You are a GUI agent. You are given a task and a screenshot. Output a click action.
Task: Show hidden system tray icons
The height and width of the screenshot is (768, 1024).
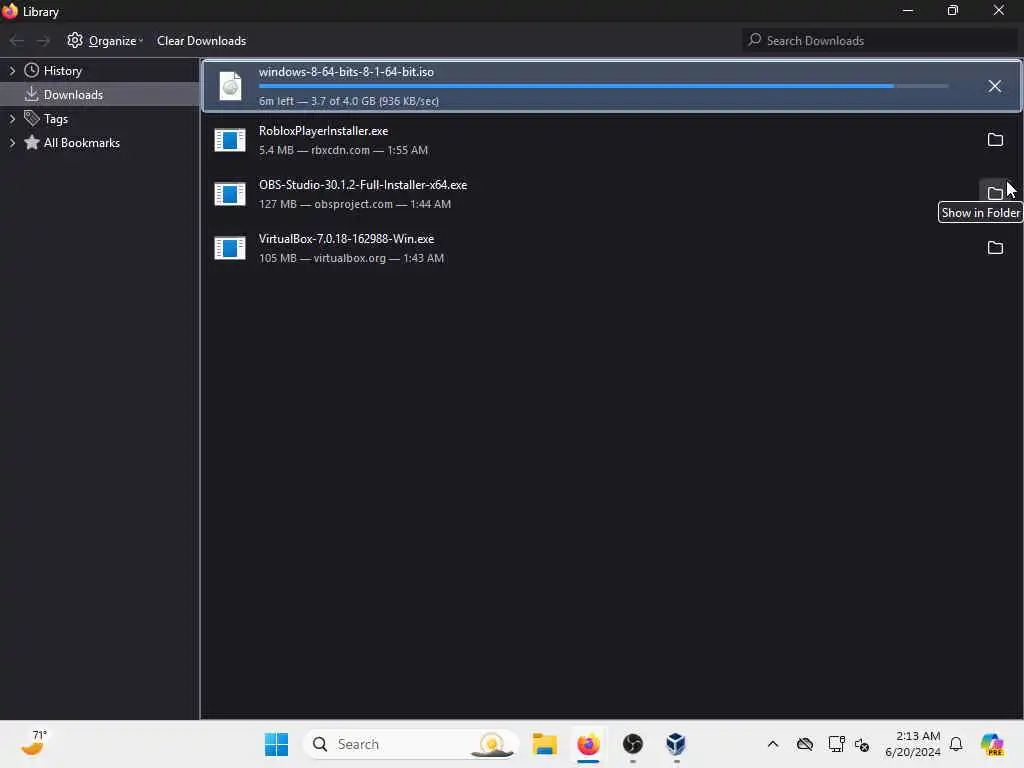click(x=773, y=744)
